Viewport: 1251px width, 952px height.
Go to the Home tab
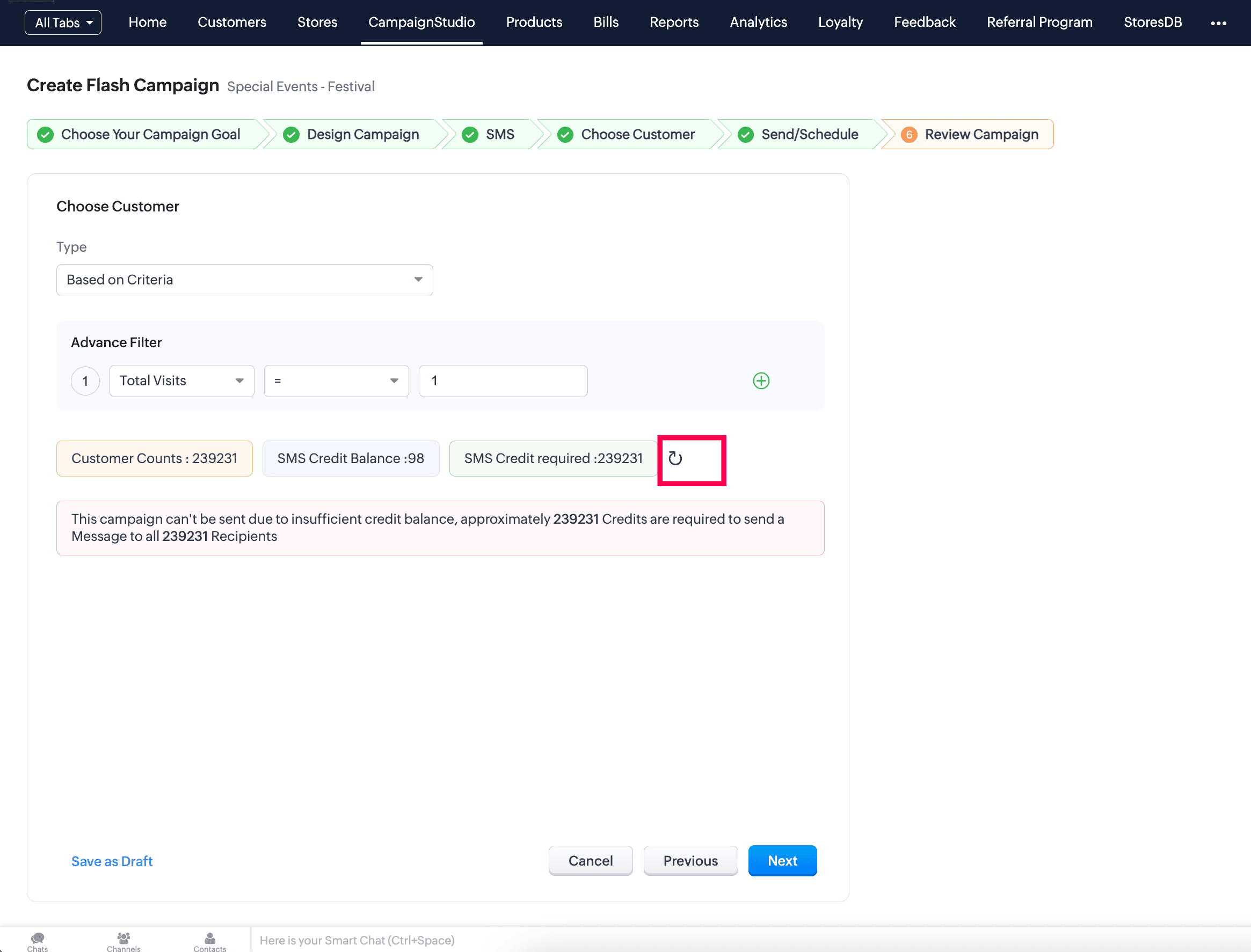tap(147, 22)
